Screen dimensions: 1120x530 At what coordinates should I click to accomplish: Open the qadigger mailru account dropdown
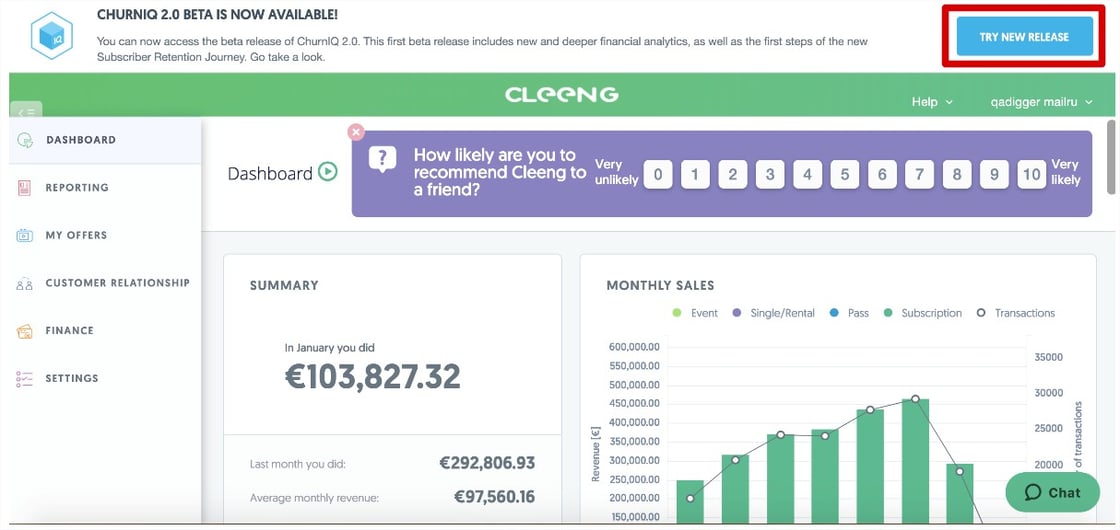coord(1041,102)
